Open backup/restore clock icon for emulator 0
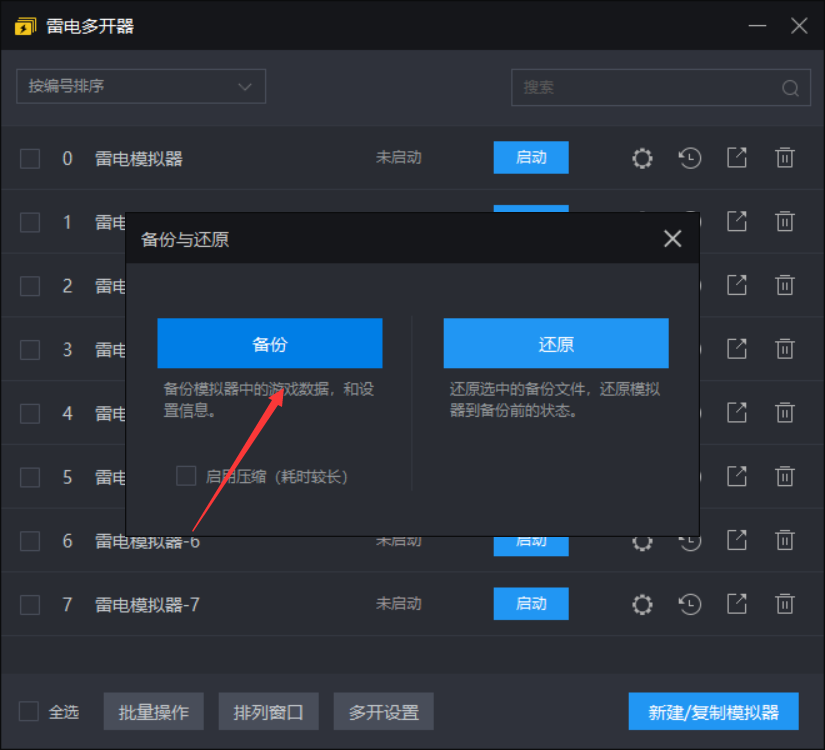Viewport: 825px width, 750px height. (689, 158)
